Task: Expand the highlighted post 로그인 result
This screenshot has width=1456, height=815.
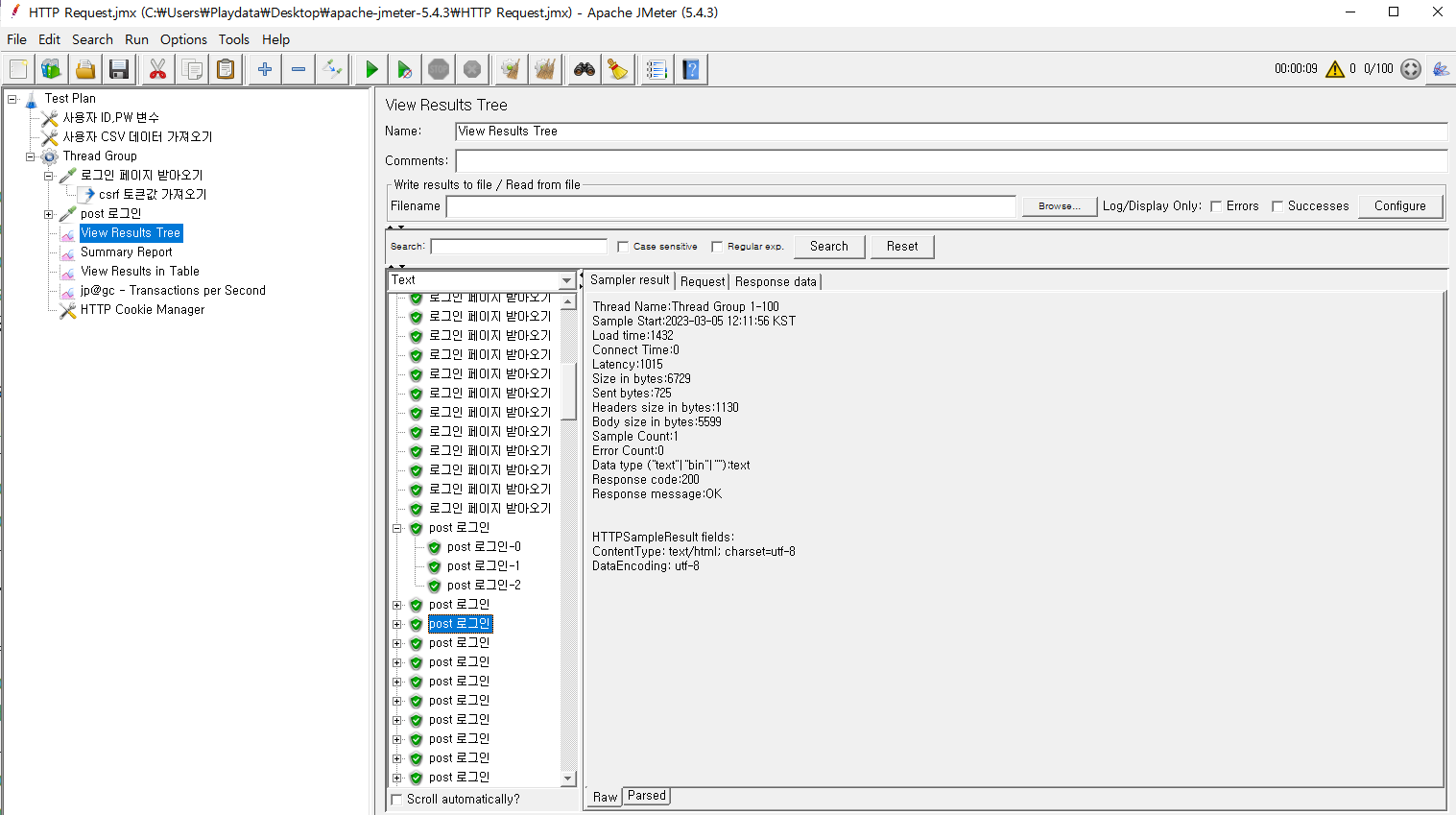Action: 397,624
